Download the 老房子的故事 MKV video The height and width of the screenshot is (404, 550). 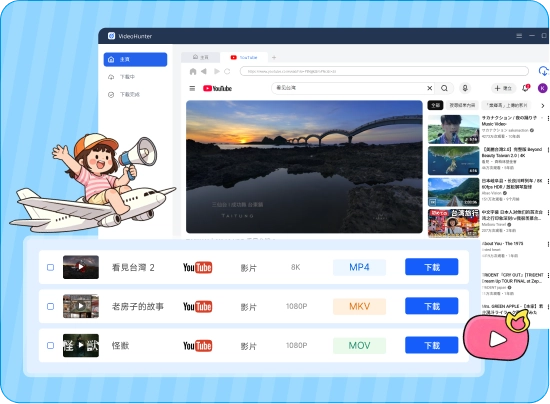coord(431,306)
